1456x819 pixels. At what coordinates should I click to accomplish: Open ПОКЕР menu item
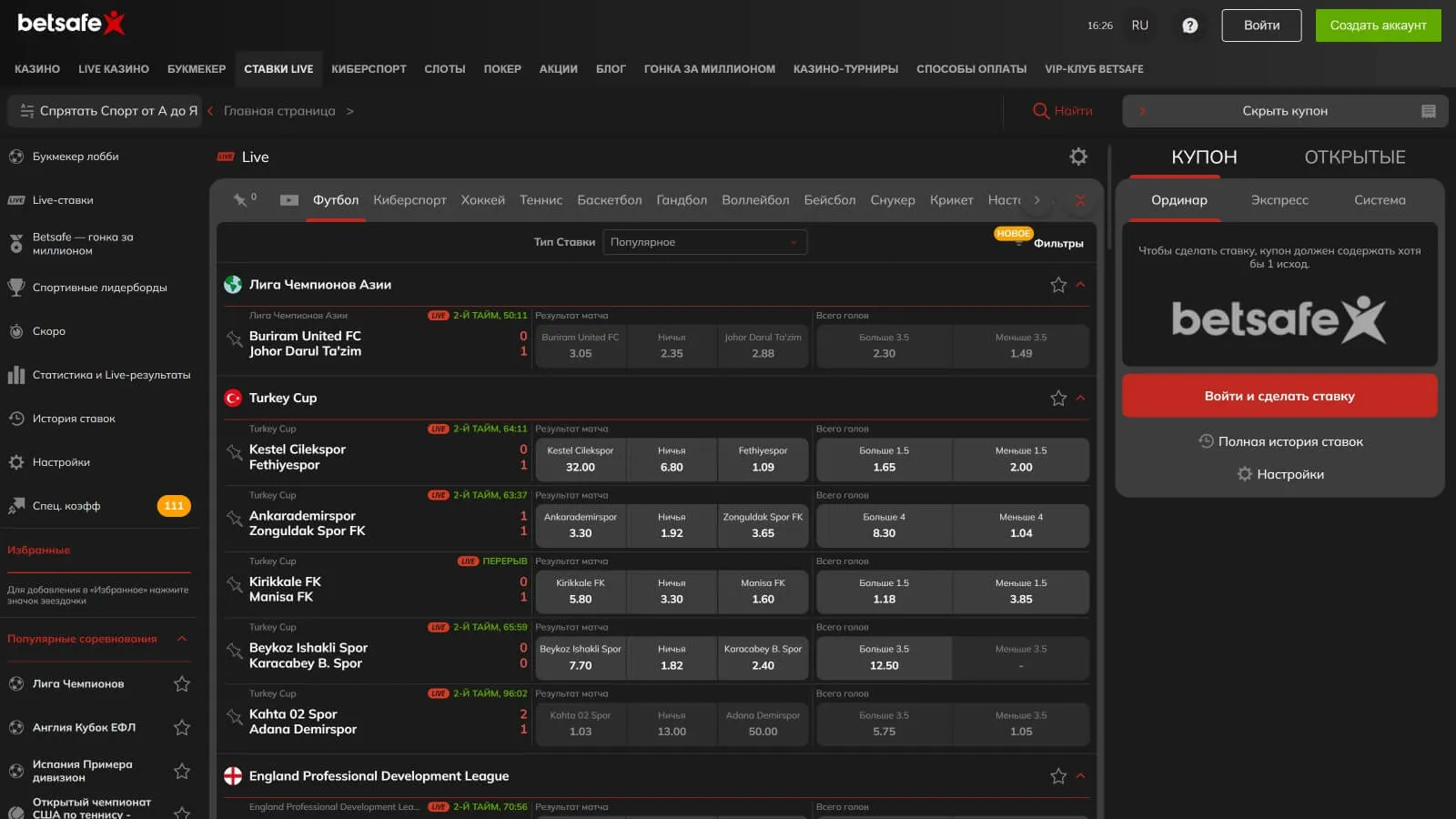tap(502, 69)
